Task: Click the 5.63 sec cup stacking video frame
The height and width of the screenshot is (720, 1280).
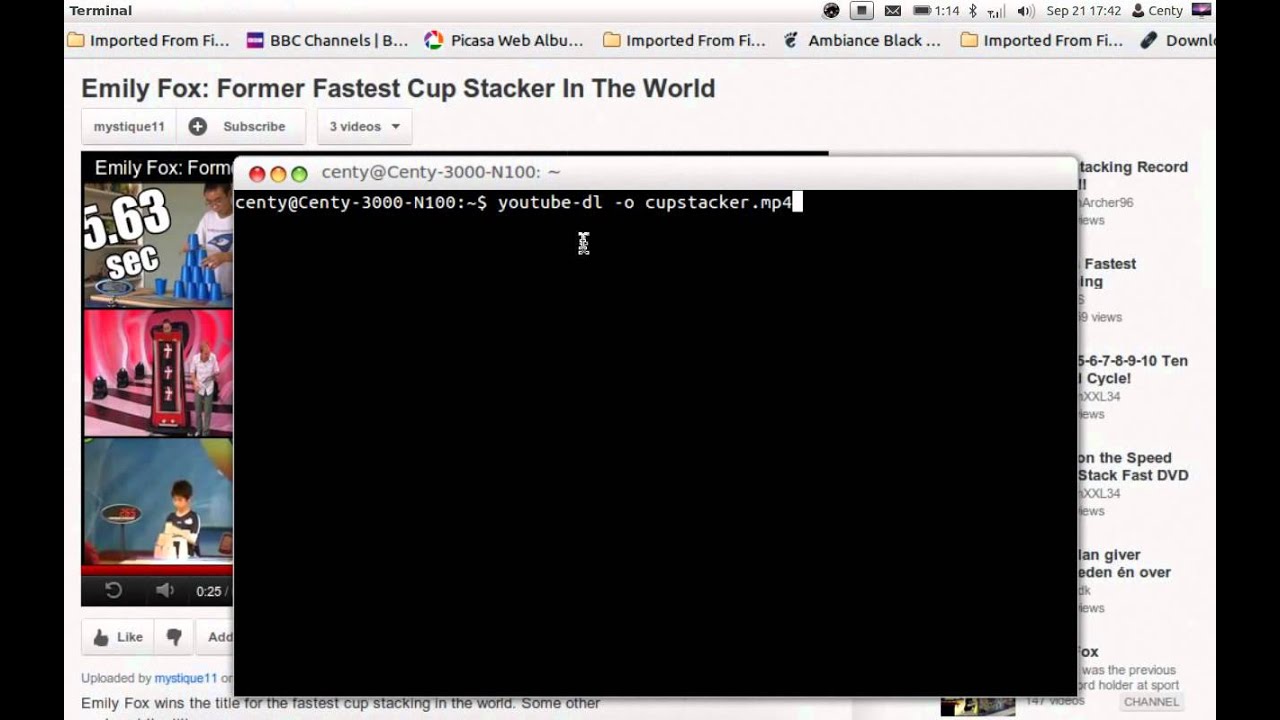Action: pyautogui.click(x=158, y=245)
